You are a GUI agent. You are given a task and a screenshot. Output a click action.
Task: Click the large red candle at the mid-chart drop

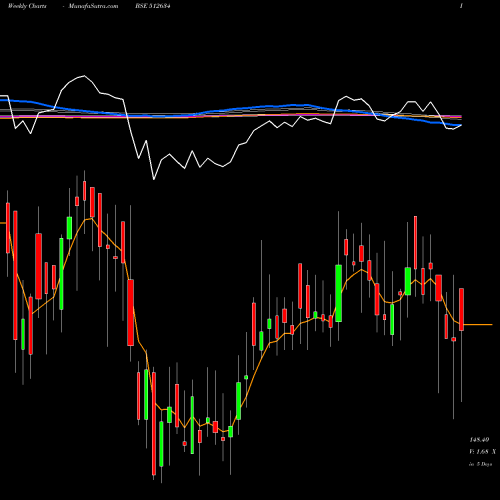click(x=131, y=312)
